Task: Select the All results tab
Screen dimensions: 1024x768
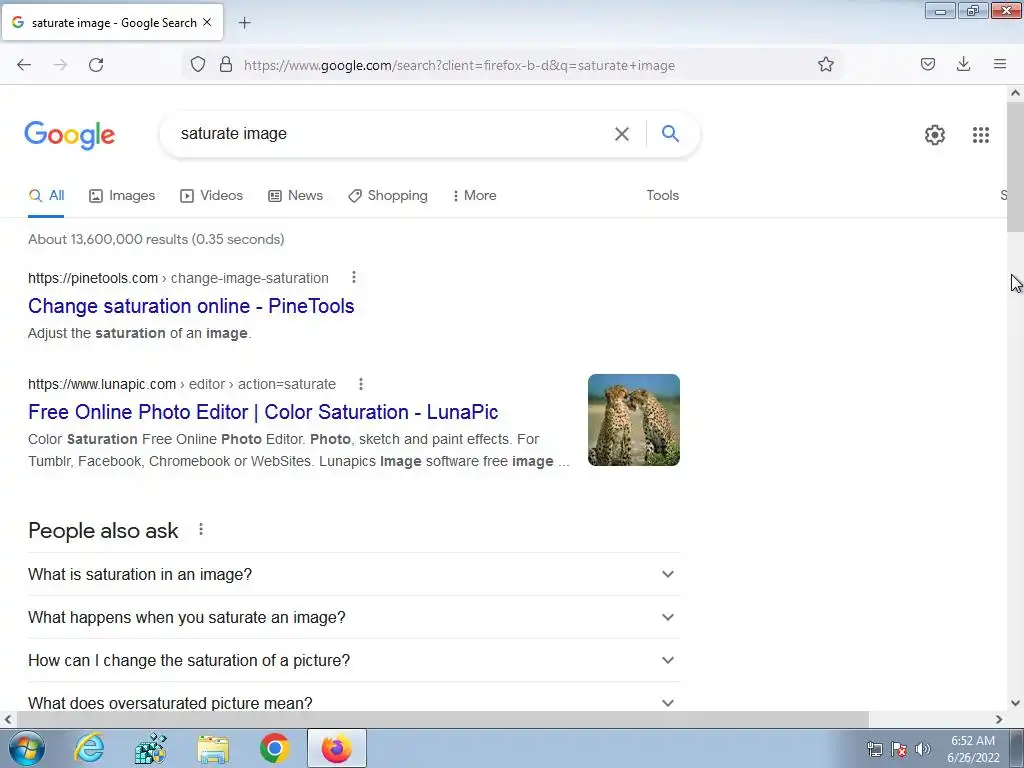Action: [x=46, y=195]
